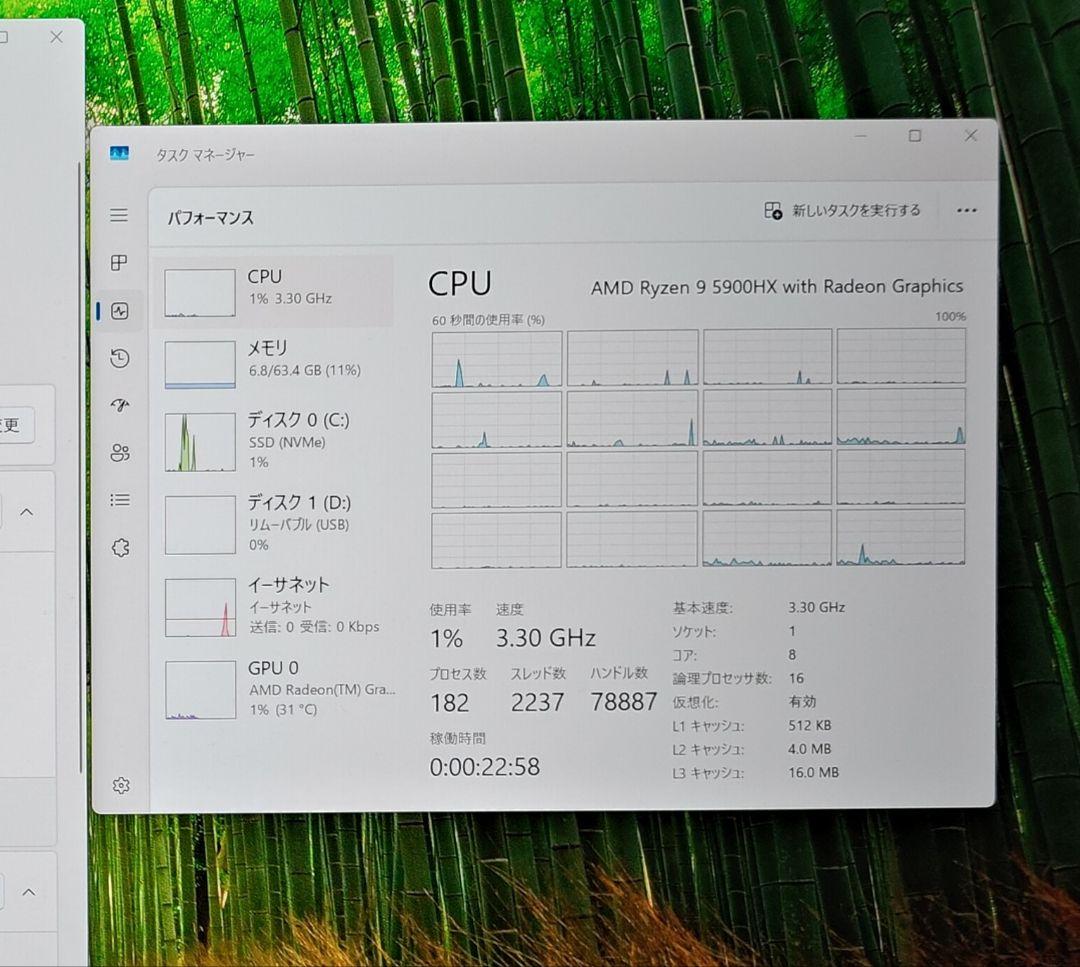The width and height of the screenshot is (1080, 967).
Task: Click the first logical processor usage graph
Action: point(497,359)
